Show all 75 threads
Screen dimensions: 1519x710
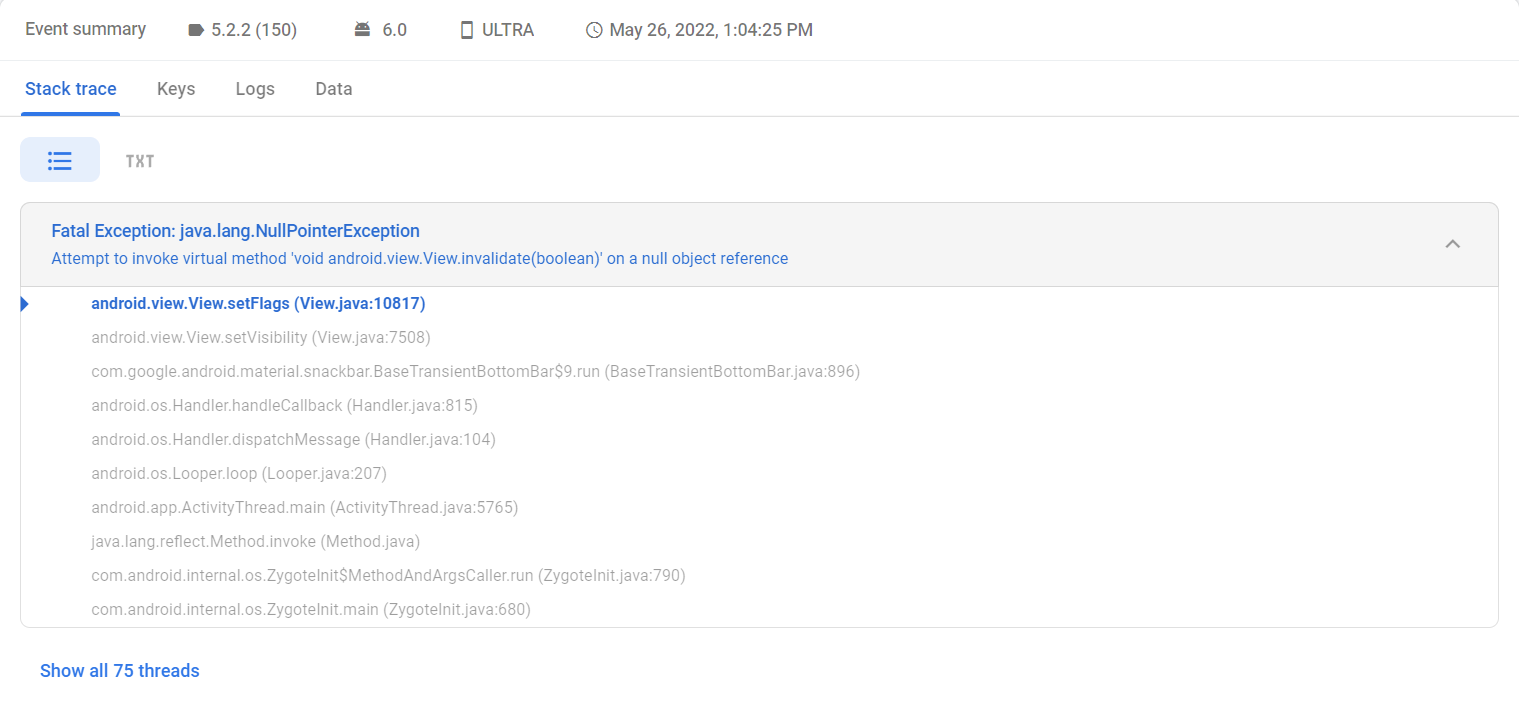point(119,670)
